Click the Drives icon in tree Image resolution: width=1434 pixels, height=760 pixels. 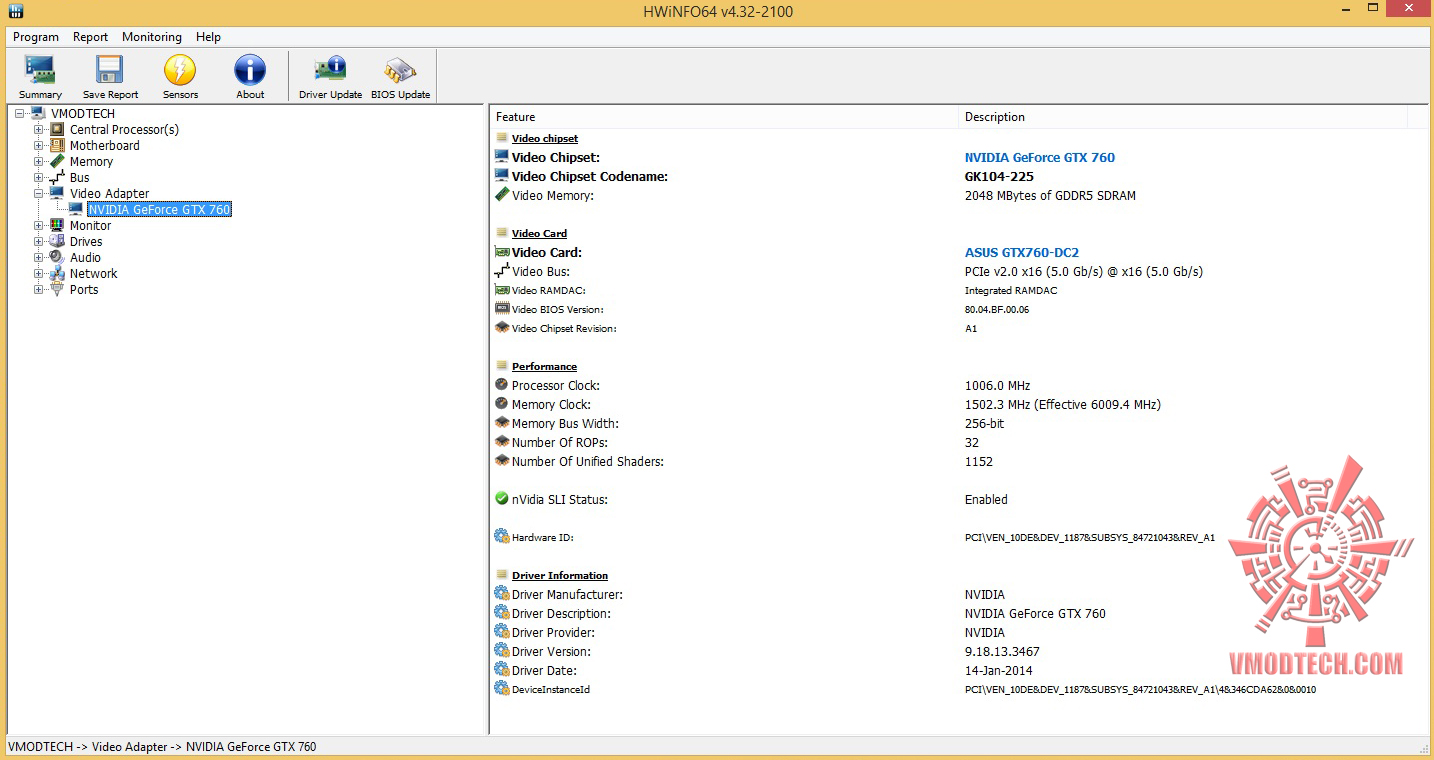[x=57, y=241]
